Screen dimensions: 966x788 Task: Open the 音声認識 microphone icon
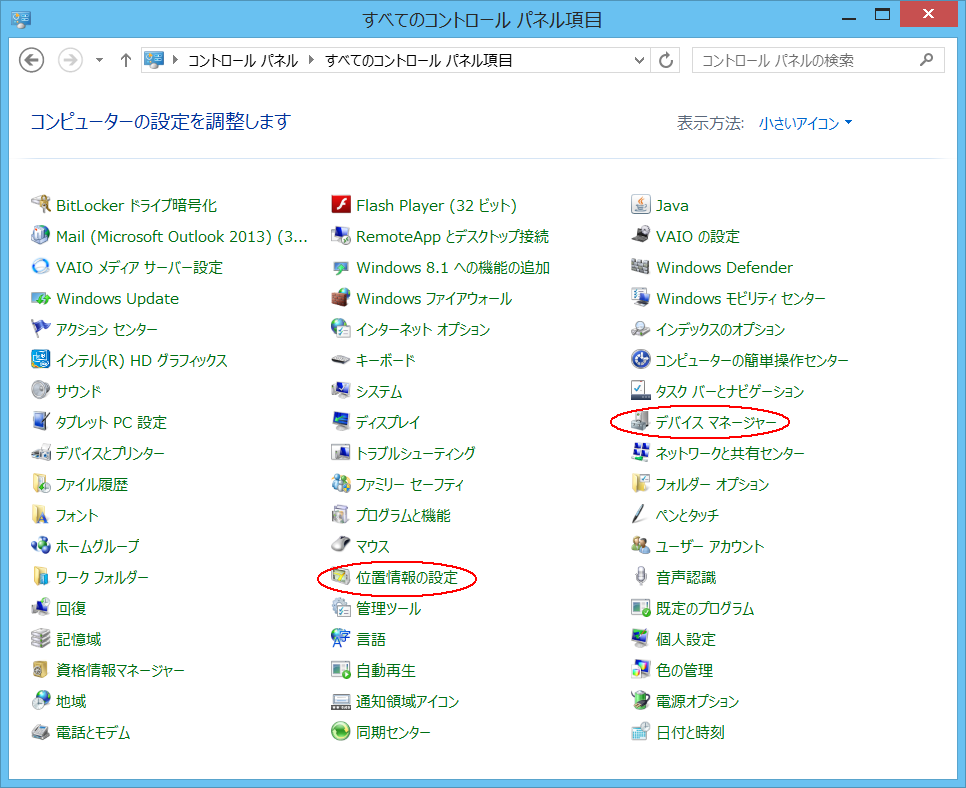tap(641, 577)
